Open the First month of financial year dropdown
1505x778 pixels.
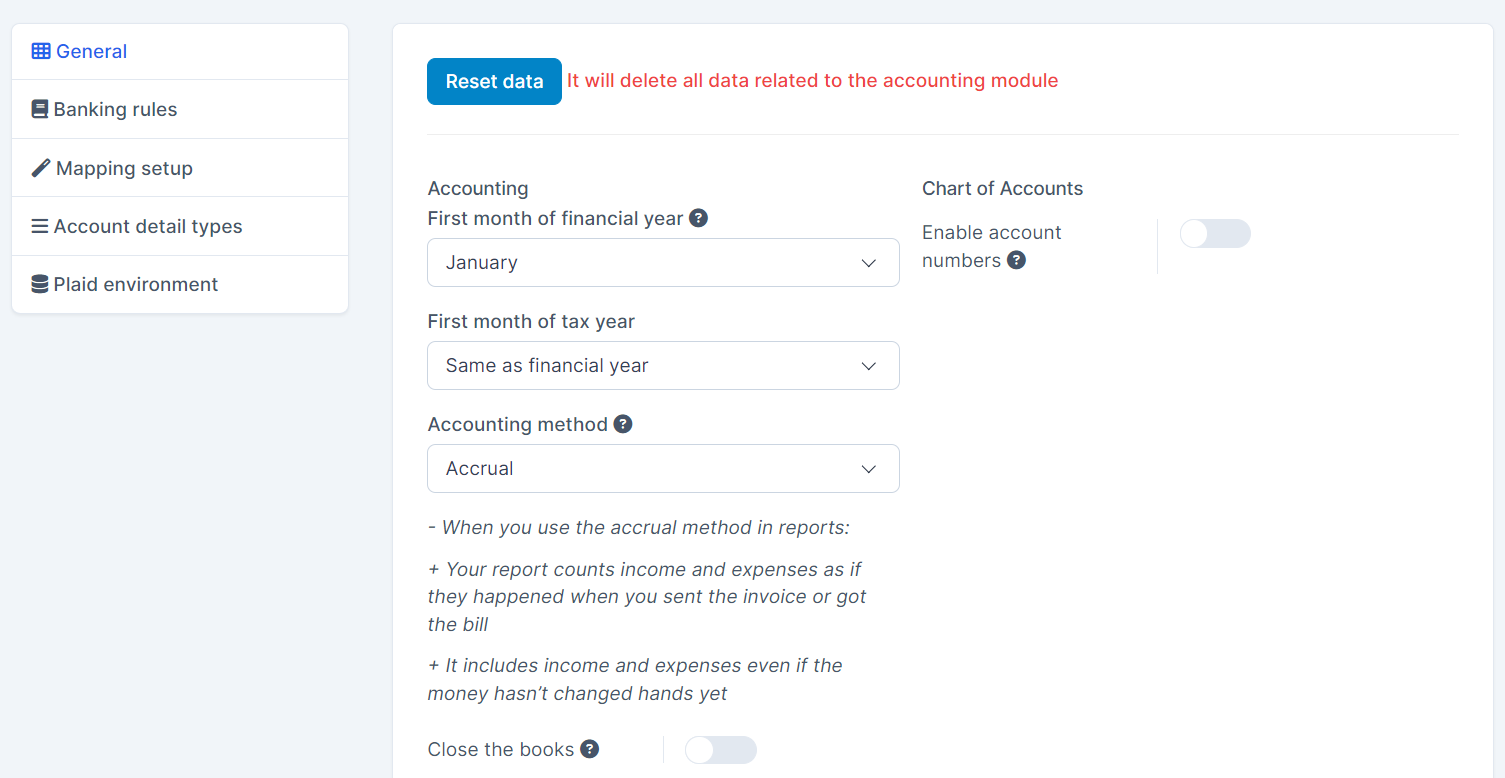[x=663, y=263]
